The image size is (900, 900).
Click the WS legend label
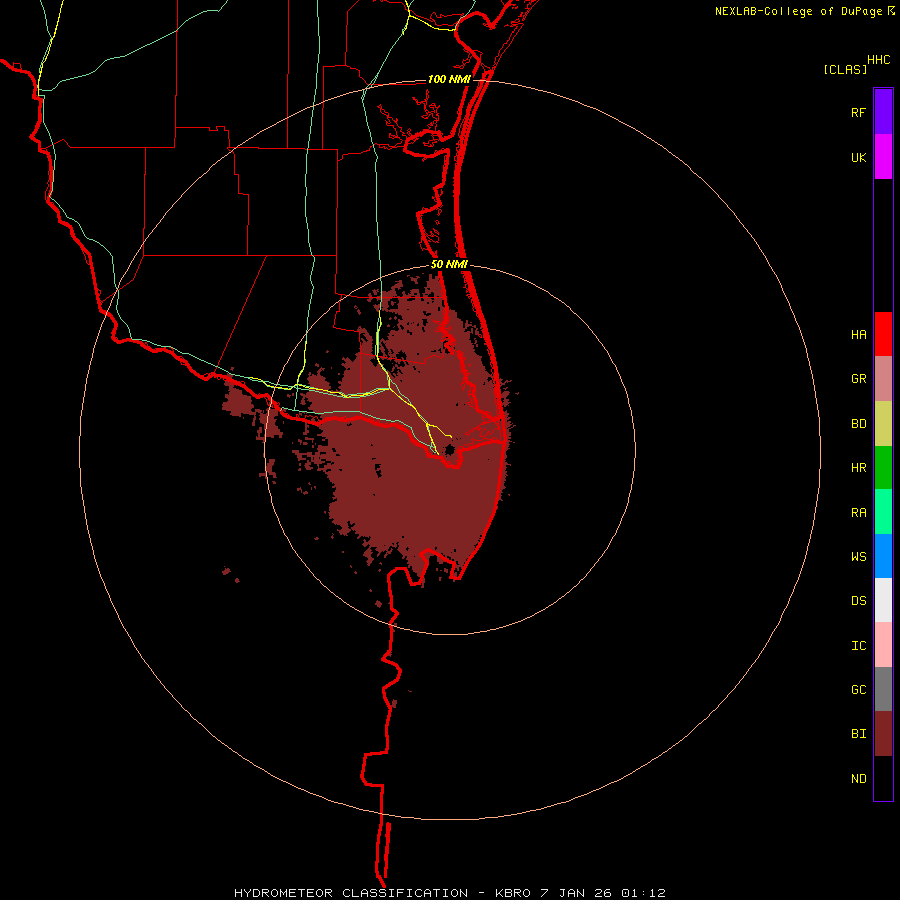[859, 557]
